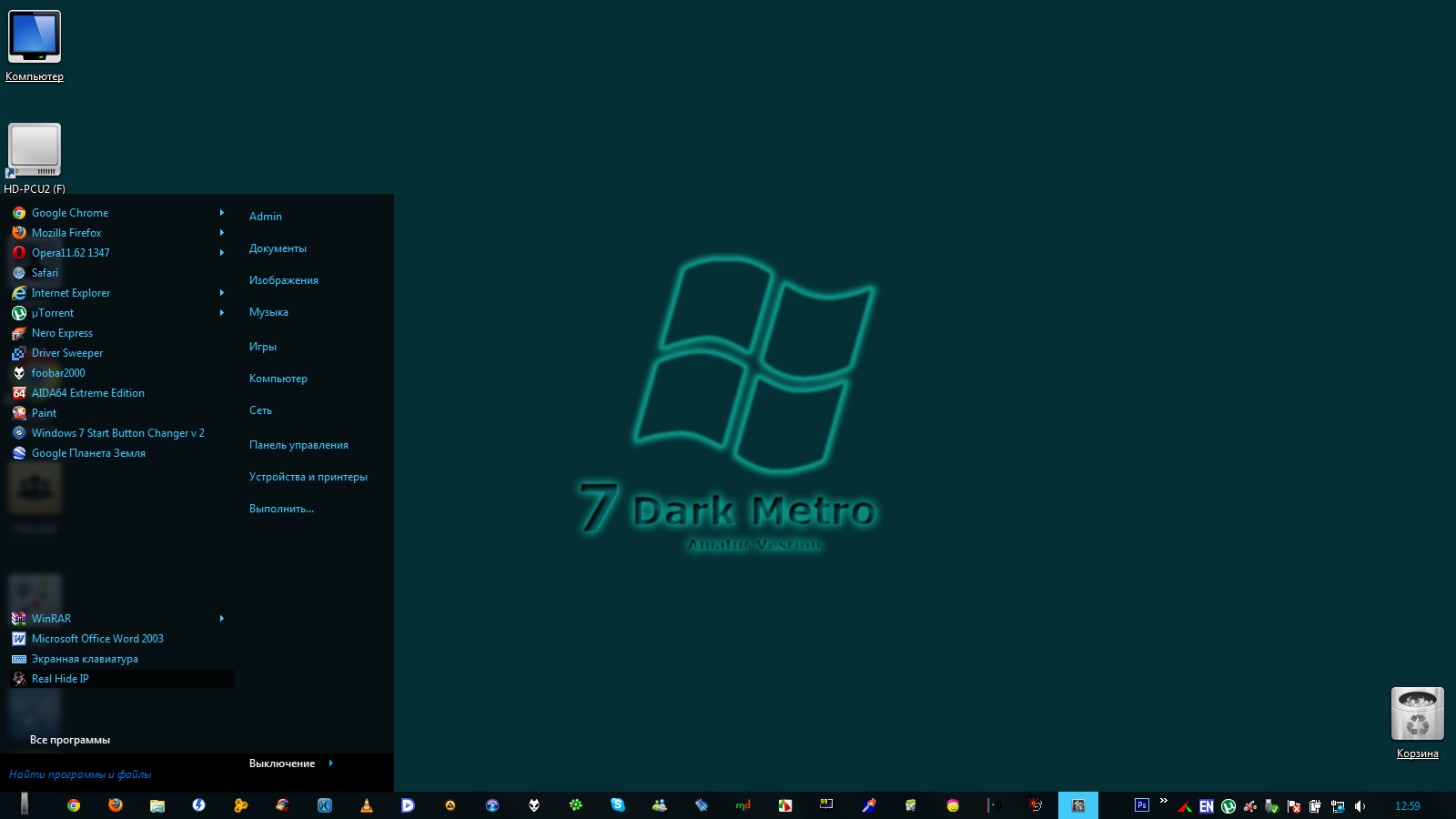Open Панель управления in the Start menu
The height and width of the screenshot is (819, 1456).
pyautogui.click(x=298, y=445)
